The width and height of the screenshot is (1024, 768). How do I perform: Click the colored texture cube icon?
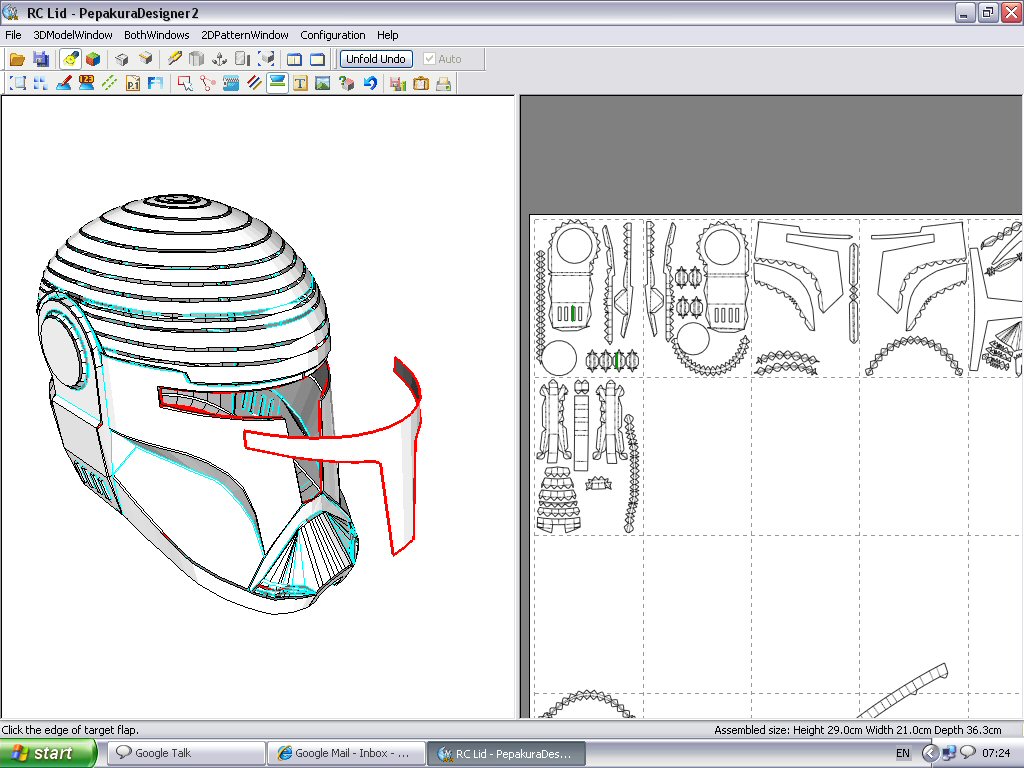(93, 59)
